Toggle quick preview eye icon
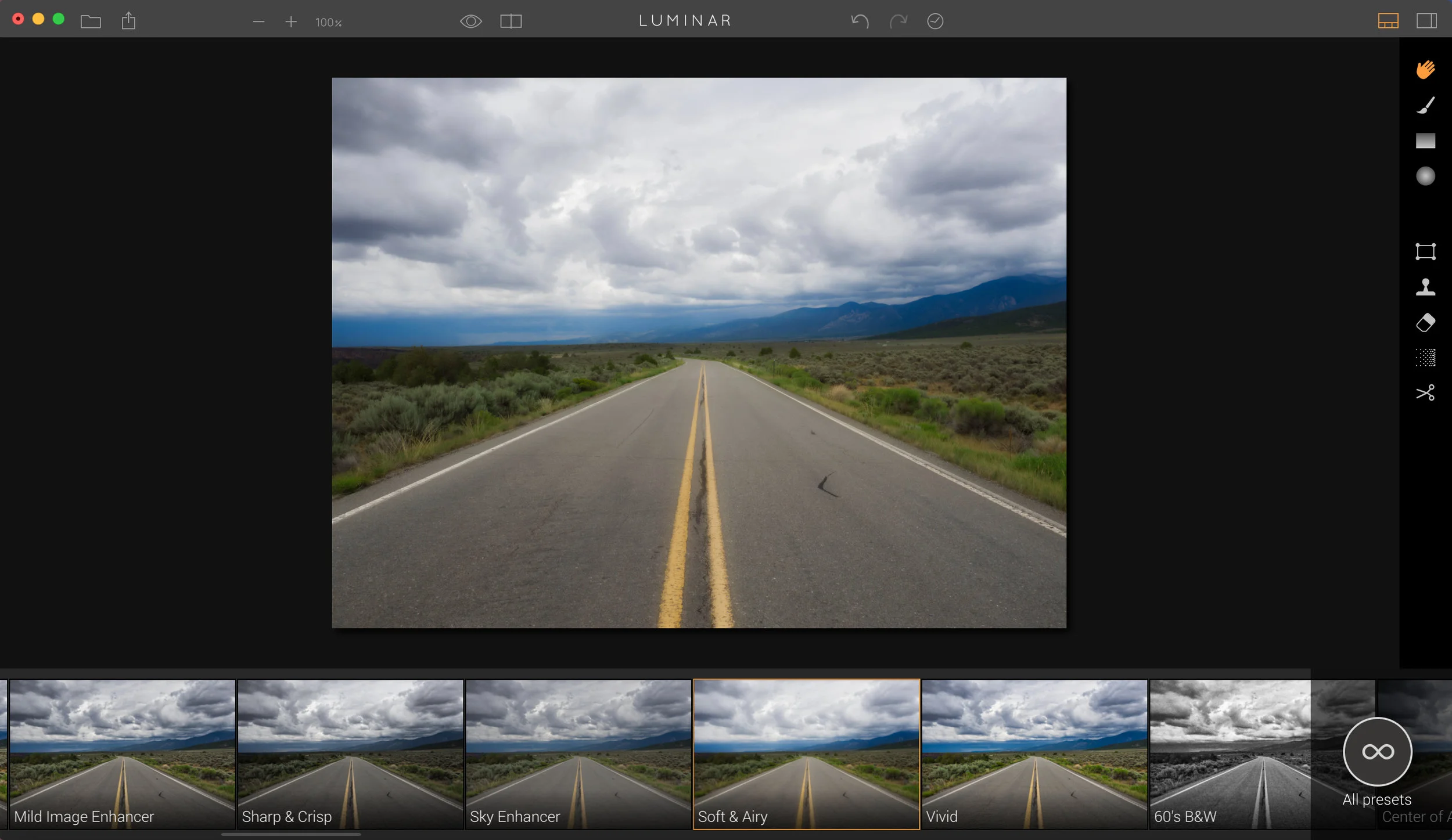 [x=470, y=21]
